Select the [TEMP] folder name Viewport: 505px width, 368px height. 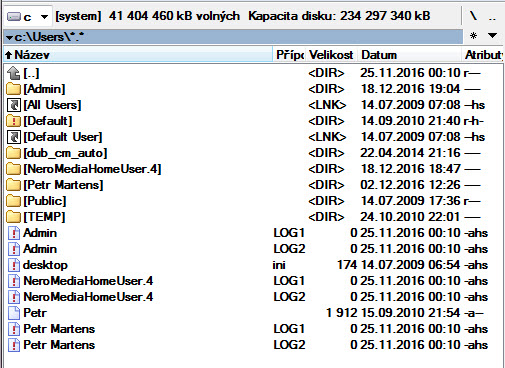(x=44, y=217)
